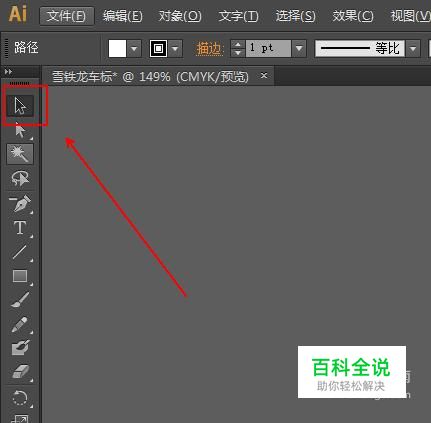Activate the Magic Wand tool
Viewport: 431px width, 423px height.
coord(20,154)
